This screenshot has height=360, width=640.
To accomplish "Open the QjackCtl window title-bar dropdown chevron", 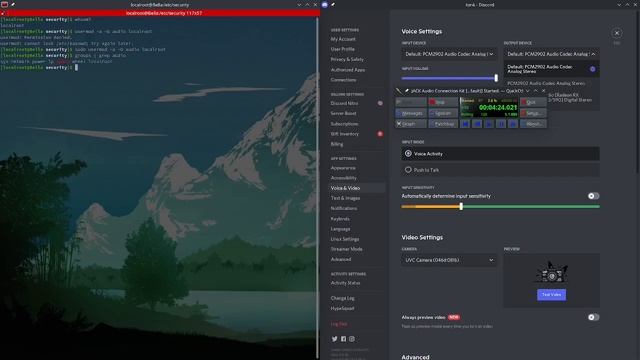I will [527, 91].
